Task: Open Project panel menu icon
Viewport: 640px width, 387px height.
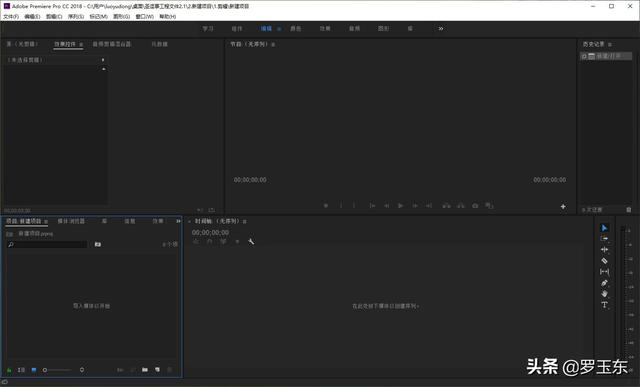Action: 46,221
